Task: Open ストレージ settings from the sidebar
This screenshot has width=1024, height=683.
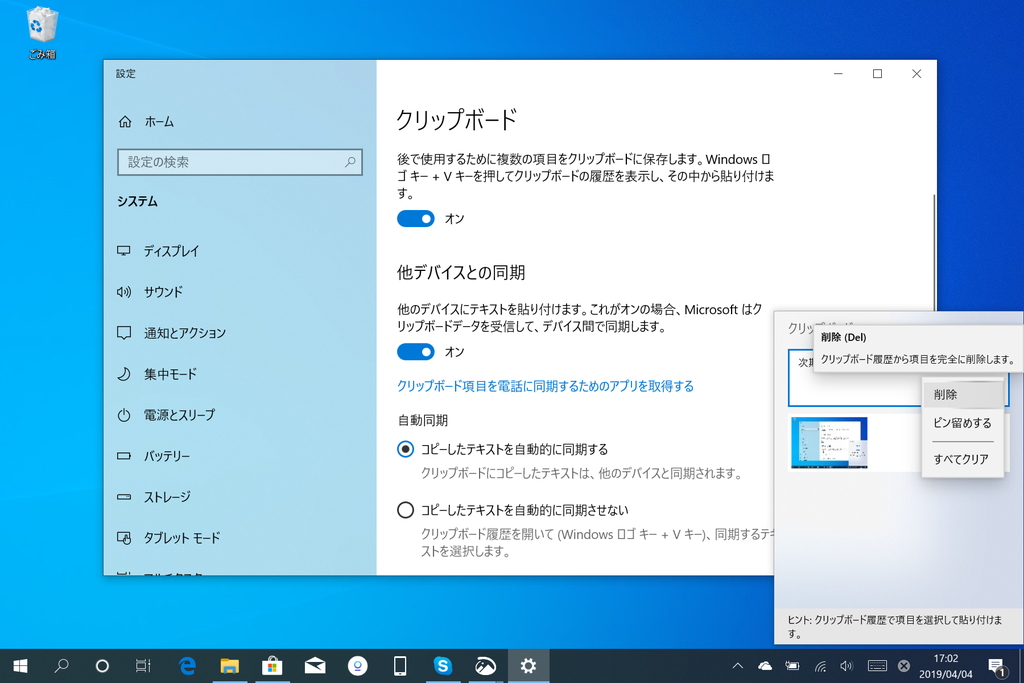Action: tap(169, 497)
